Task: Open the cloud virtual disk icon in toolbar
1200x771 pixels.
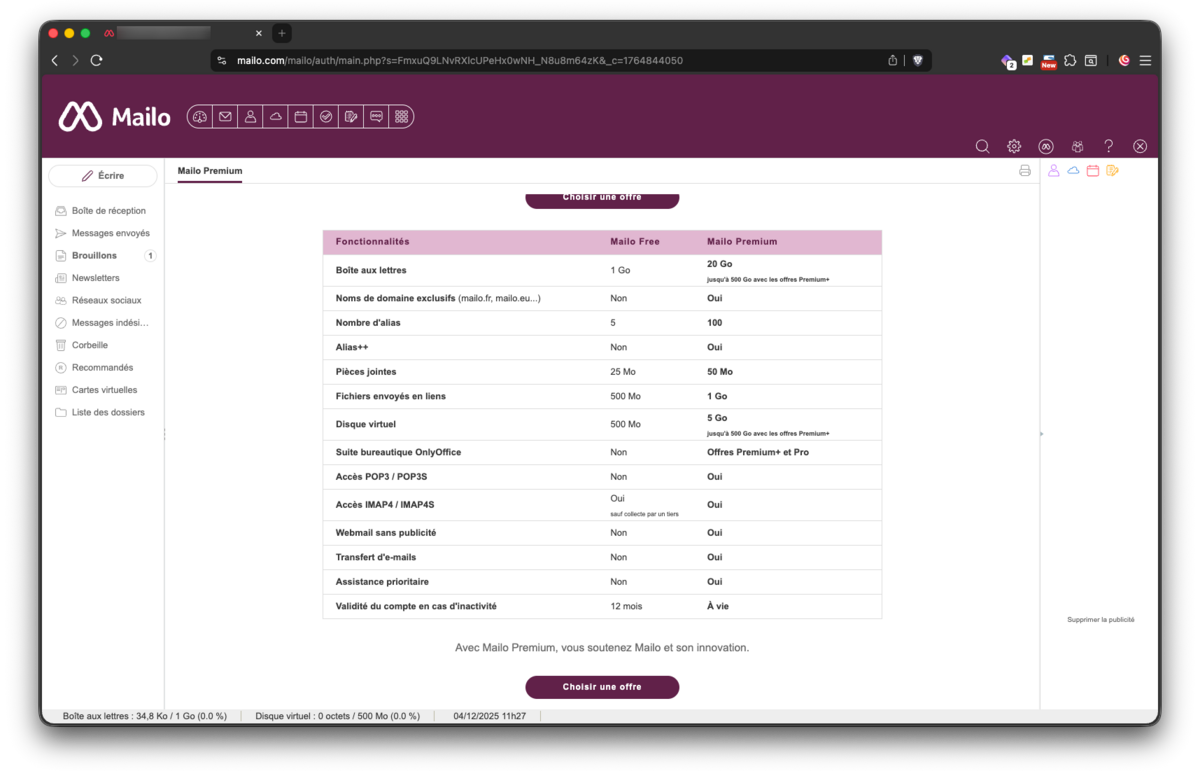Action: 275,117
